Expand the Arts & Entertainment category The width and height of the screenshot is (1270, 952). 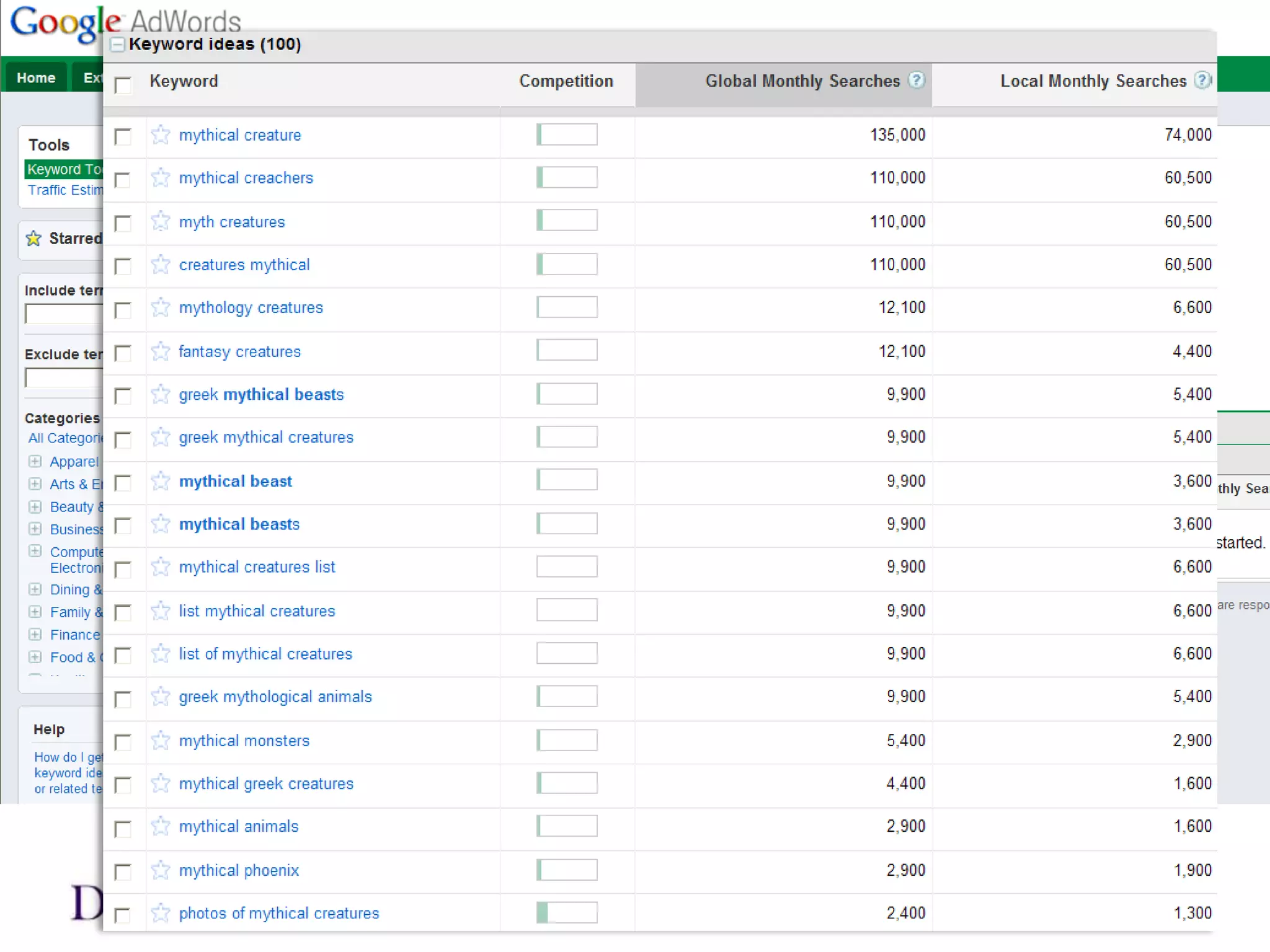point(35,483)
